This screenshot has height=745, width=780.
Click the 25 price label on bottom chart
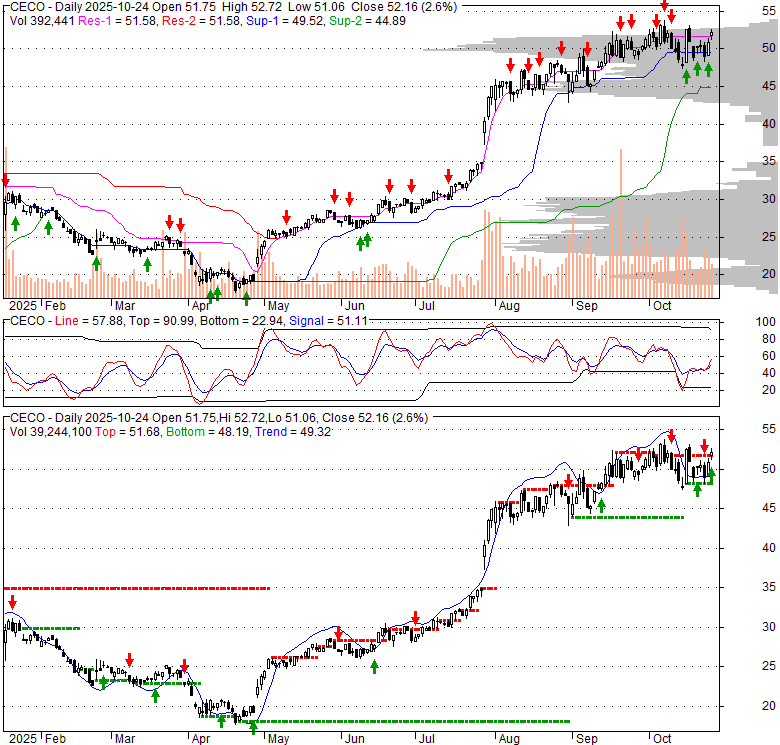coord(769,665)
